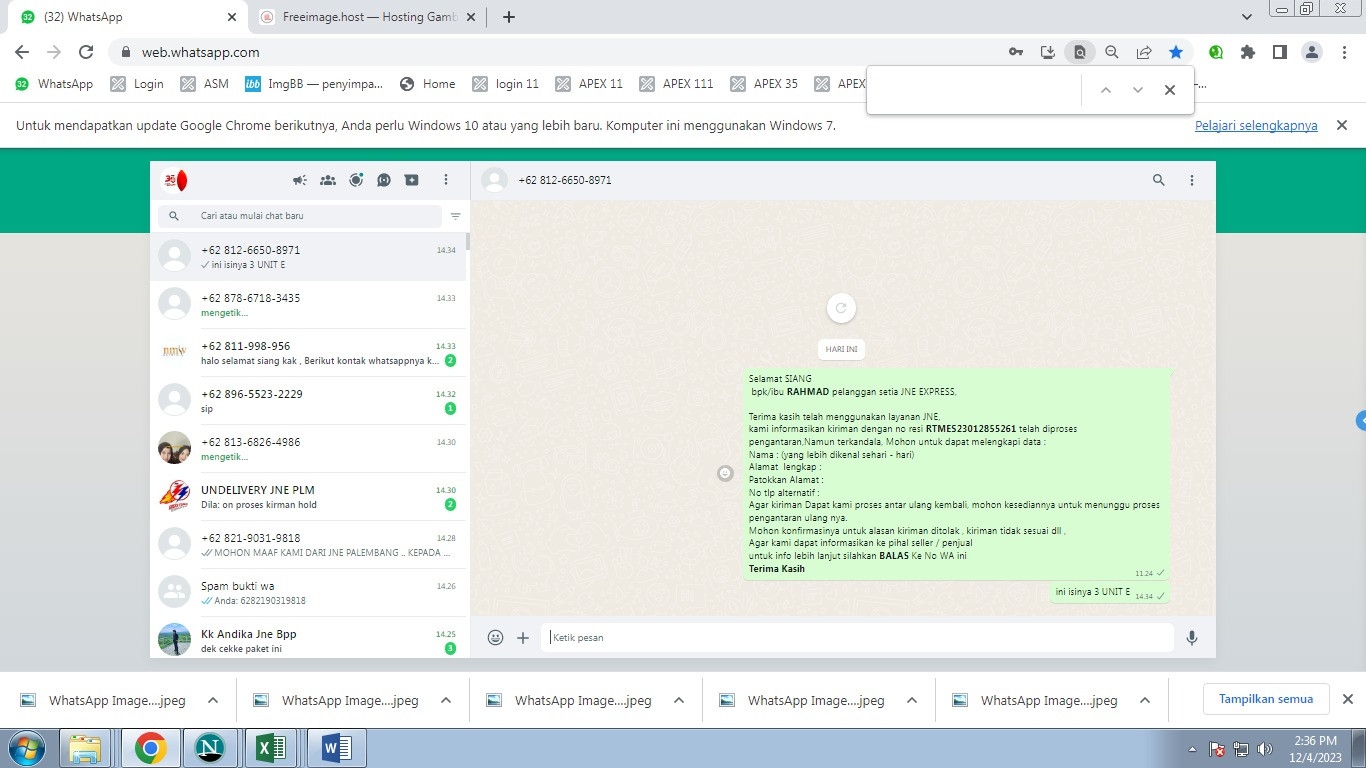Screen dimensions: 1366x768
Task: Click the 'Cari atau mulai chat baru' search box
Action: coord(299,216)
